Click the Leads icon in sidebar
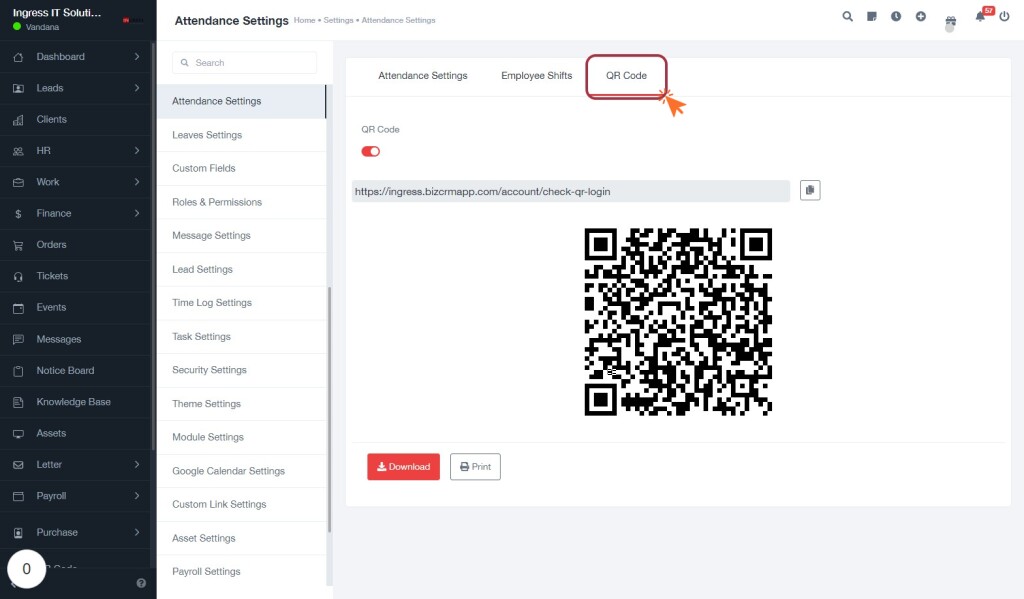The width and height of the screenshot is (1024, 599). pos(18,88)
